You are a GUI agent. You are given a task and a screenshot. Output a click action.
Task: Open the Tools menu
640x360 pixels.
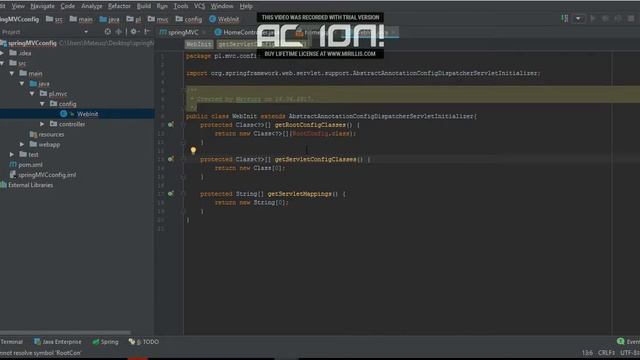(181, 6)
